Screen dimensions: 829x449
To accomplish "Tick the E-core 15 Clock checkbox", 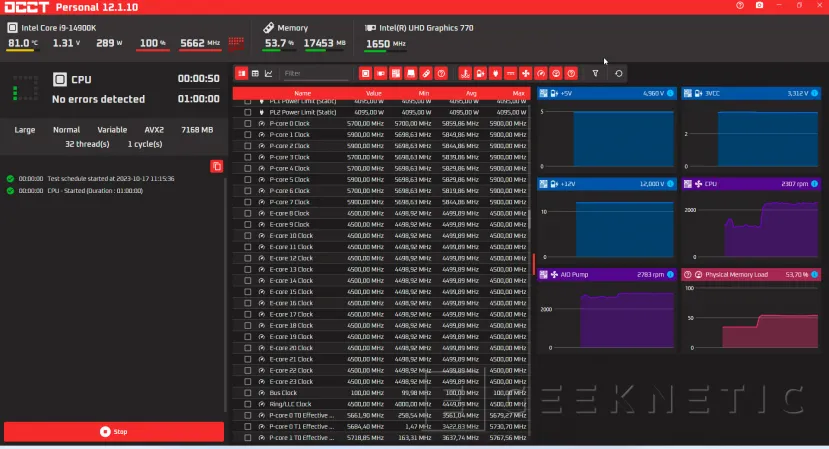I will pos(247,292).
